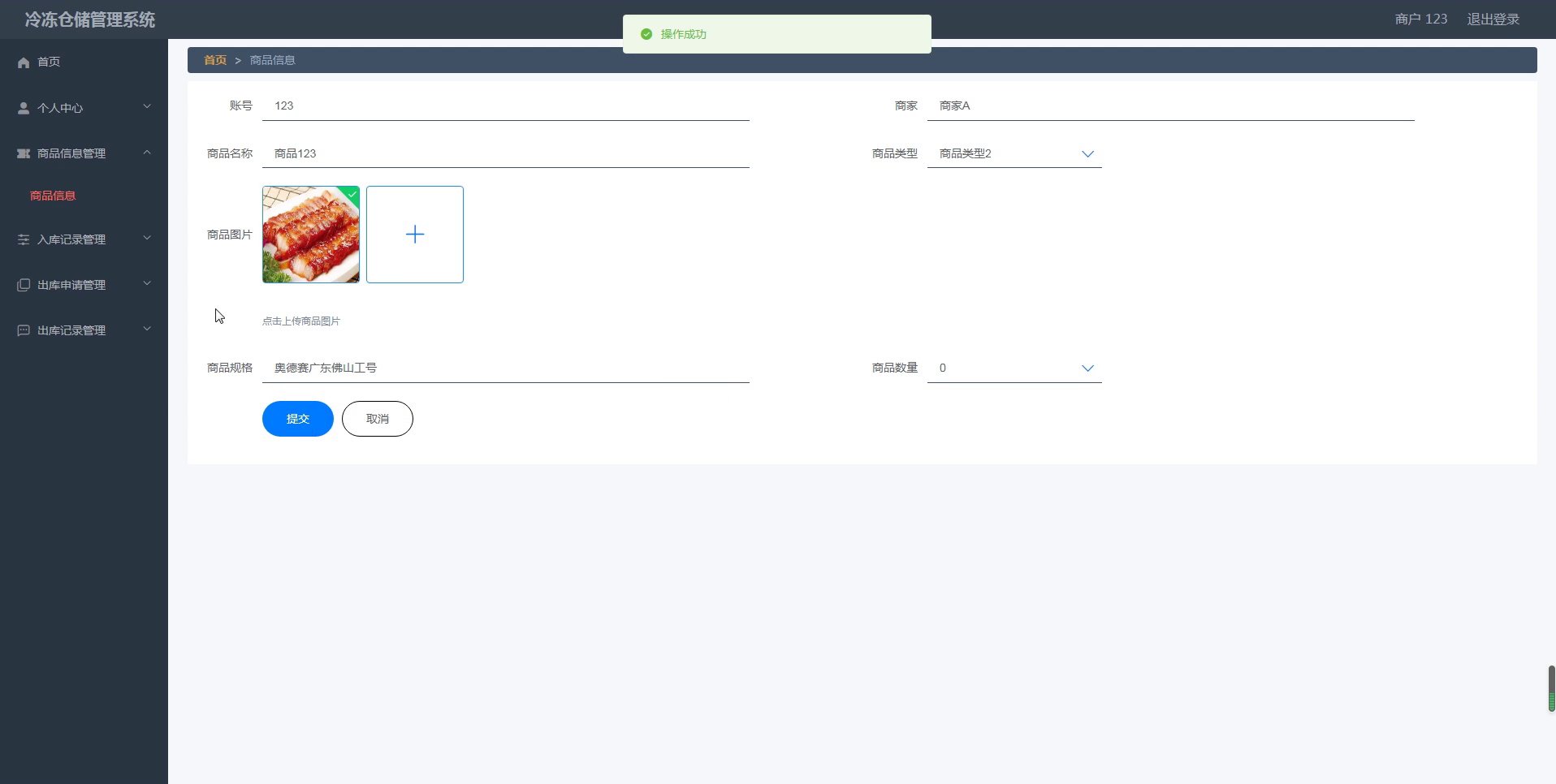Viewport: 1556px width, 784px height.
Task: Click the 首页 breadcrumb link
Action: (215, 60)
